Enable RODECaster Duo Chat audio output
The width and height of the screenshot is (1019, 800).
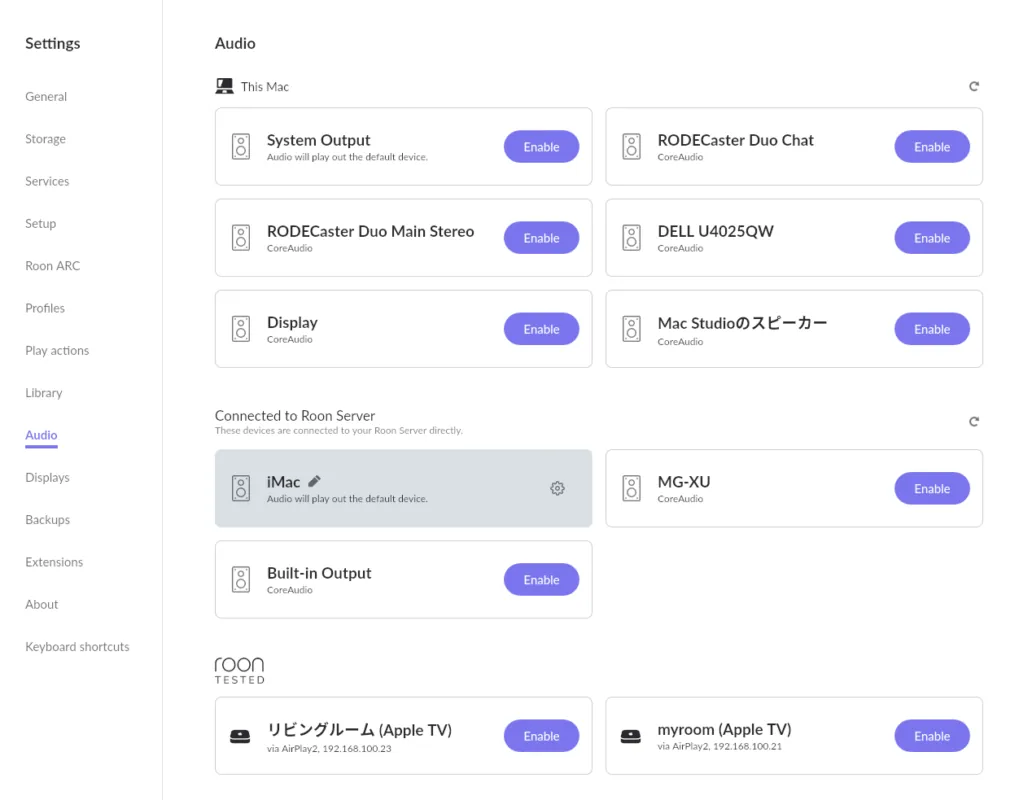[x=931, y=147]
